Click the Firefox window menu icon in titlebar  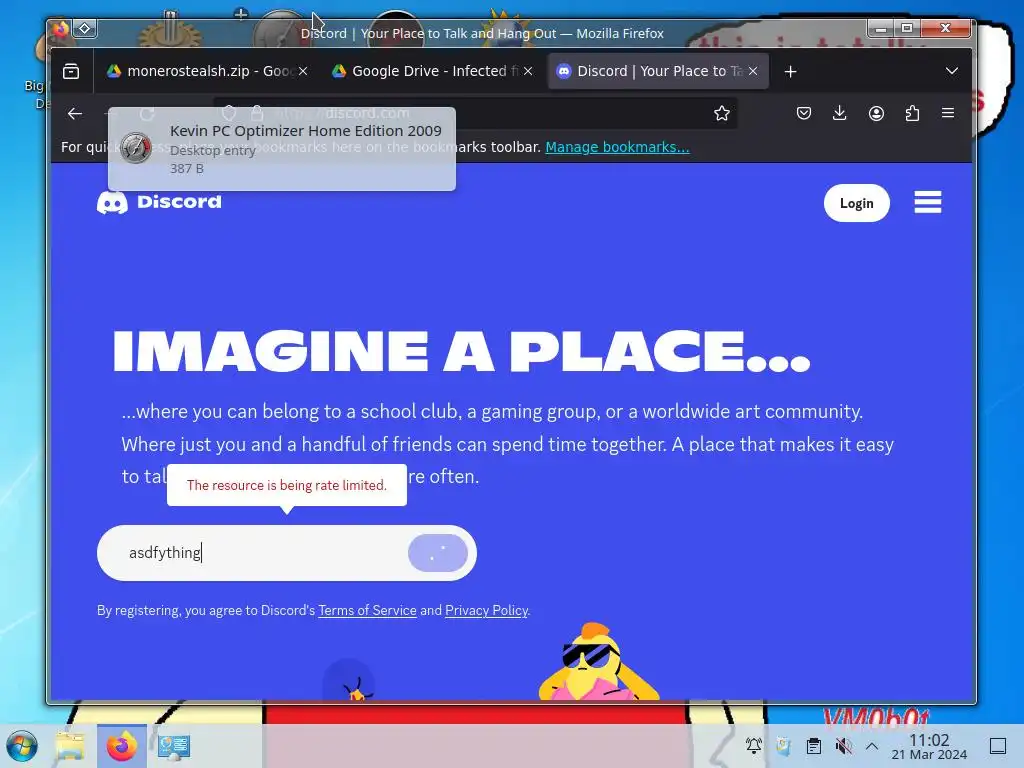[x=61, y=28]
